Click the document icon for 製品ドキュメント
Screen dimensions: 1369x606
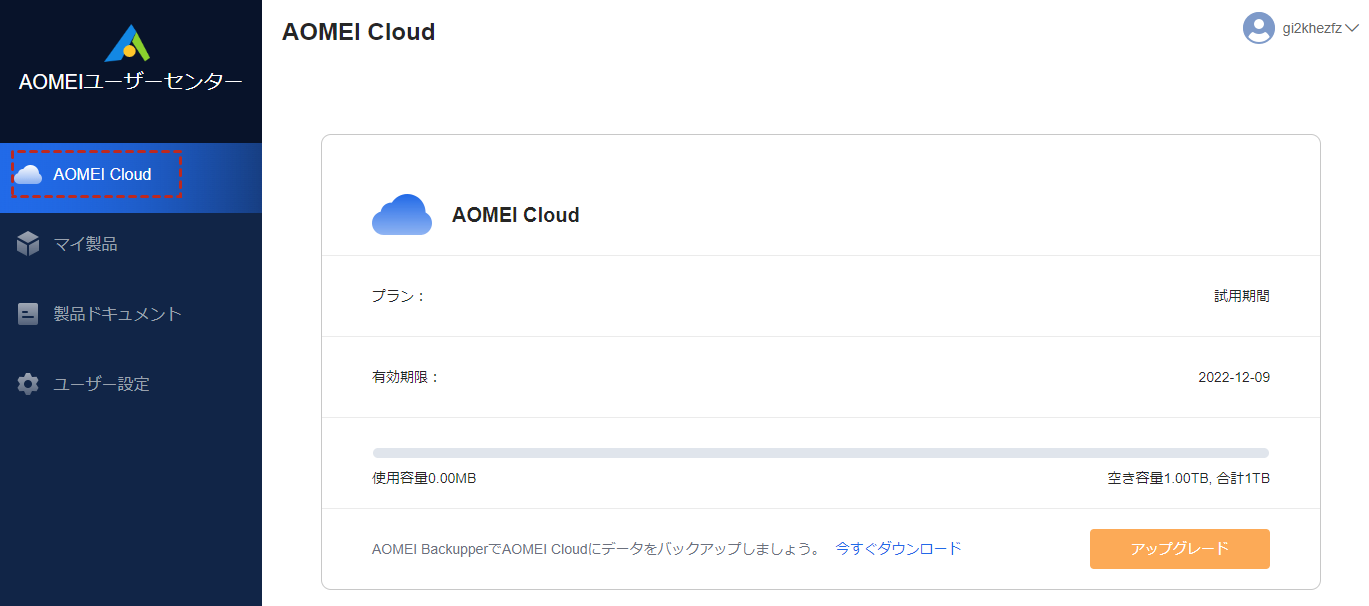[28, 314]
